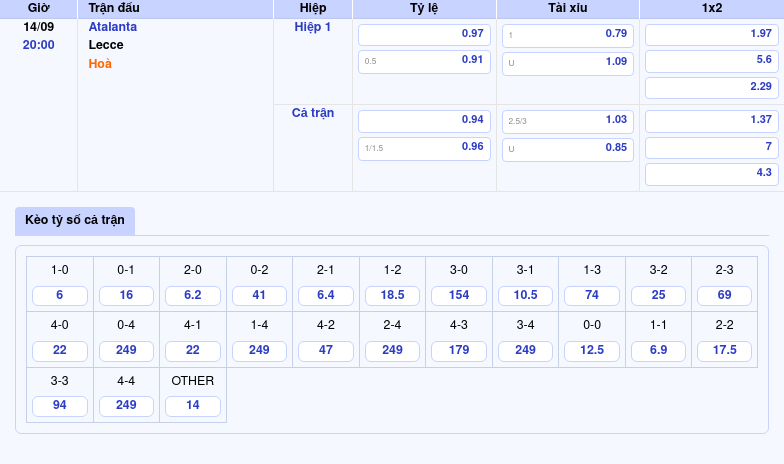Pick full match 1x2 draw odds 4.3
This screenshot has width=784, height=464.
[x=712, y=174]
